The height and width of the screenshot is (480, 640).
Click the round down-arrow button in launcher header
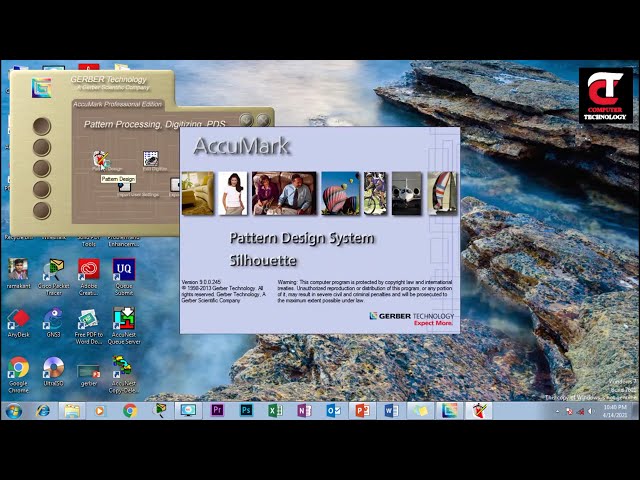(x=247, y=120)
